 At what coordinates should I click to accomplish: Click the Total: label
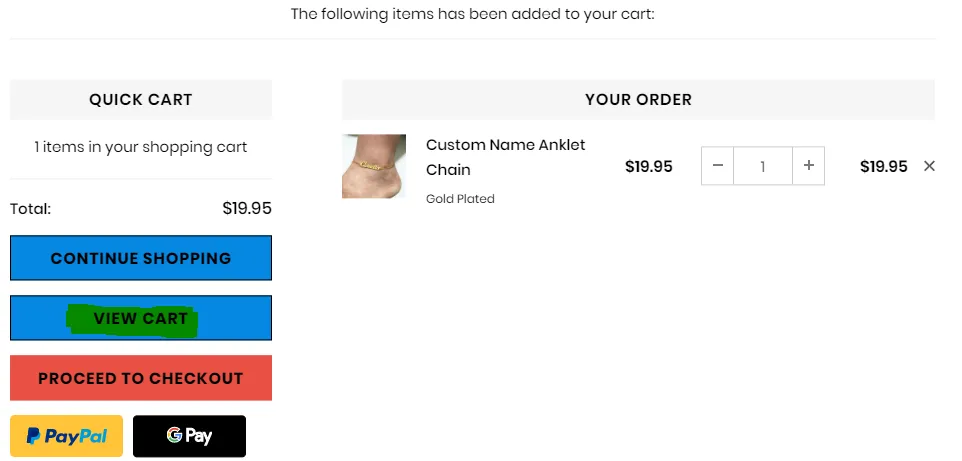[31, 209]
